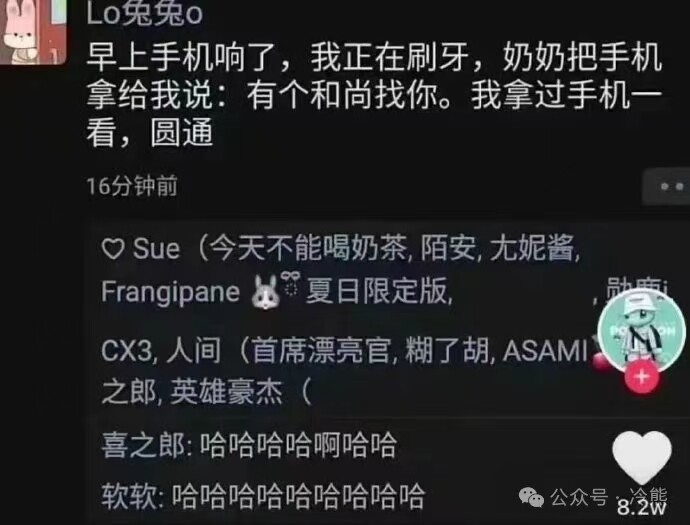The image size is (690, 525).
Task: Tap the WeChat logo watermark
Action: (532, 497)
